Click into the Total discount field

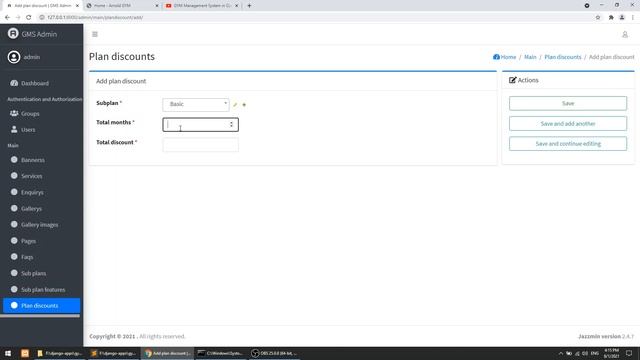tap(200, 144)
